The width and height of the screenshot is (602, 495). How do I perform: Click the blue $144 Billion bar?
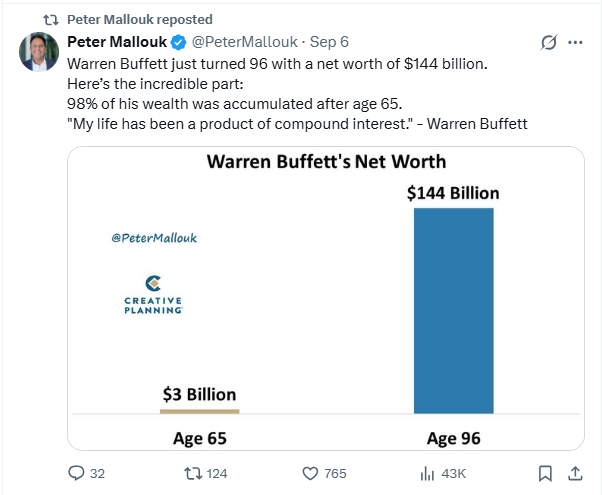(453, 311)
